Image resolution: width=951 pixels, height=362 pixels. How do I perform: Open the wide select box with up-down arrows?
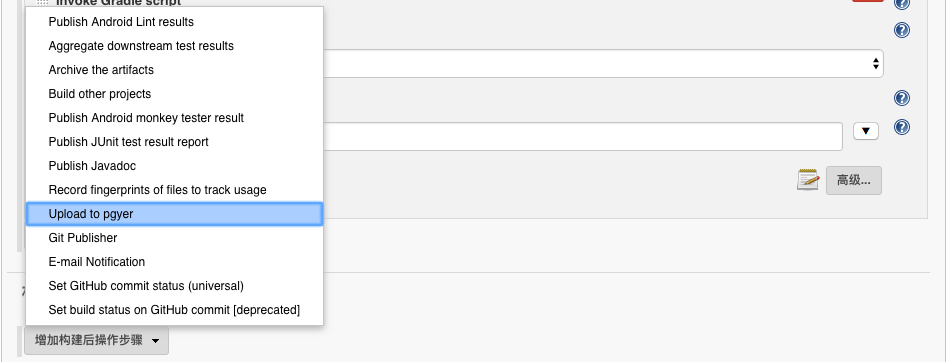pyautogui.click(x=603, y=64)
